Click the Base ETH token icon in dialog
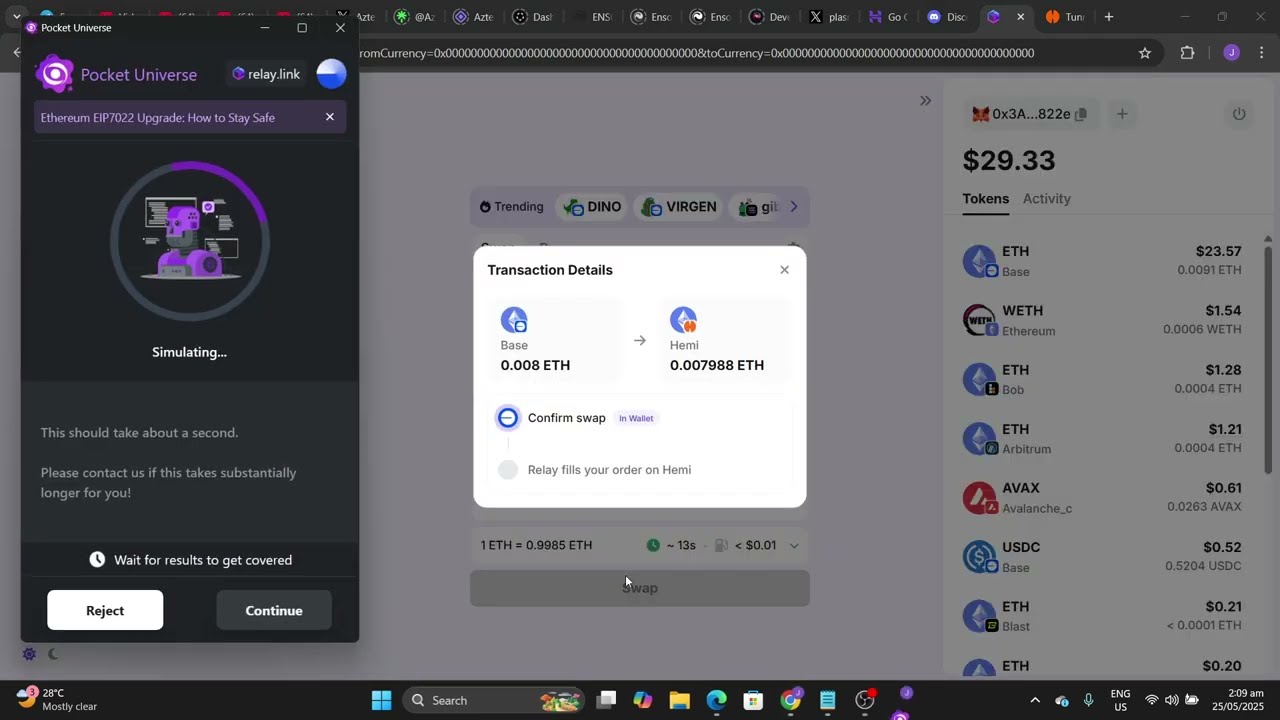Screen dimensions: 1280x720 click(514, 320)
